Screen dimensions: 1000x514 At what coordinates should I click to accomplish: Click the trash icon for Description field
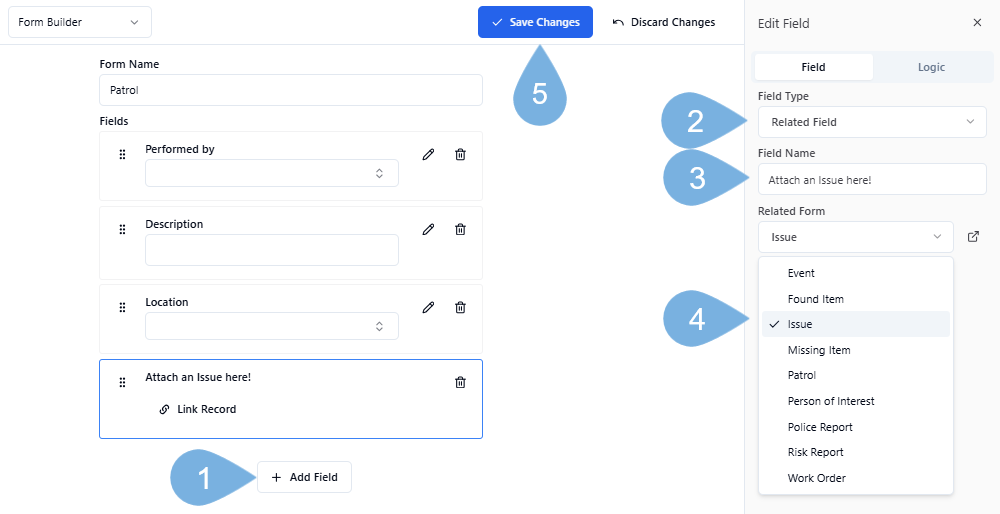[460, 229]
